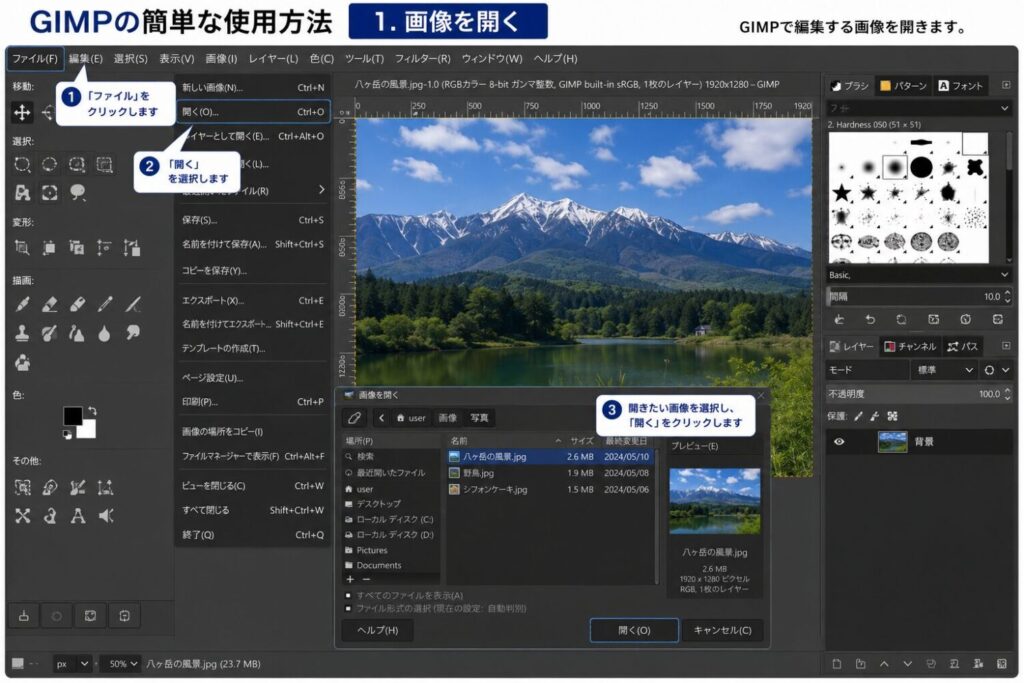Switch to the パス tab
The image size is (1024, 683).
[963, 346]
